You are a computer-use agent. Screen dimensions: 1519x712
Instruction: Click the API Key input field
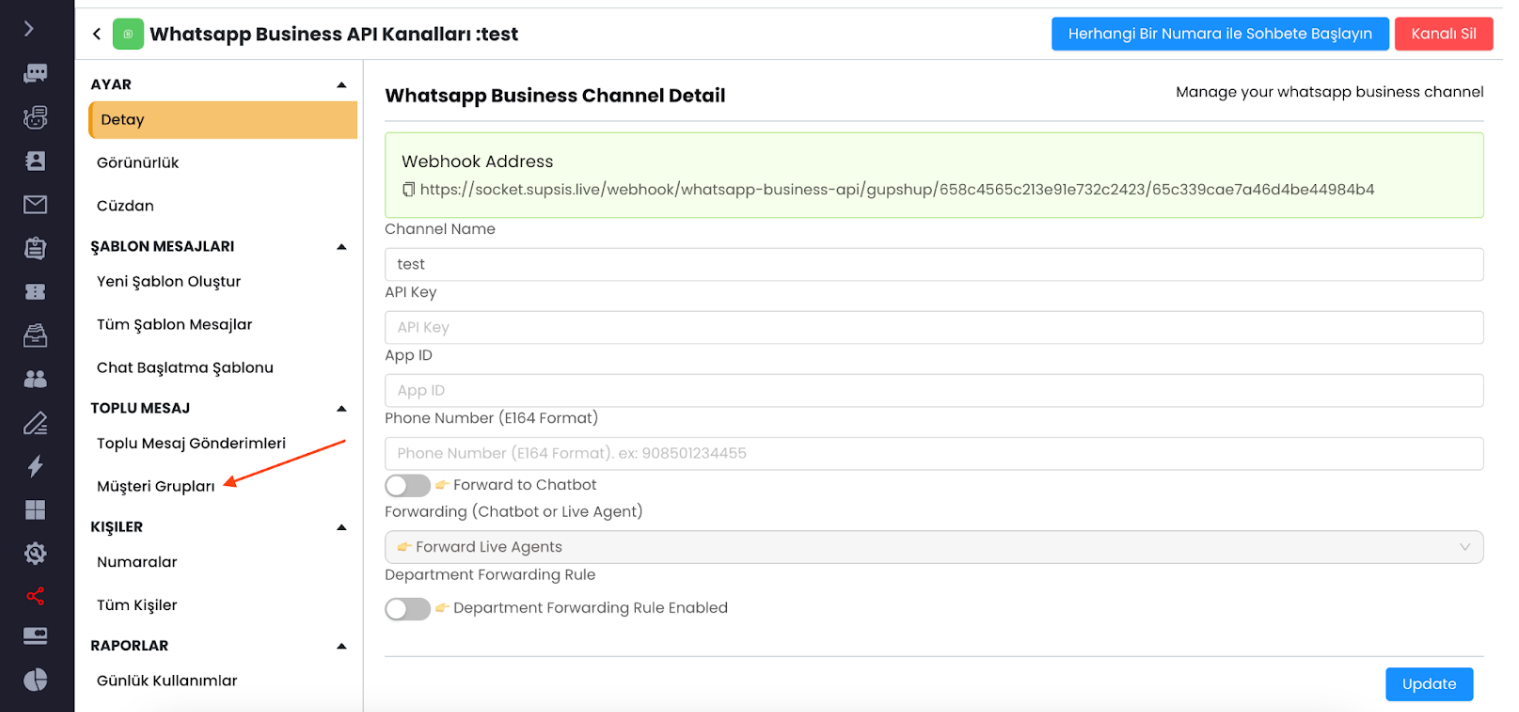click(934, 328)
